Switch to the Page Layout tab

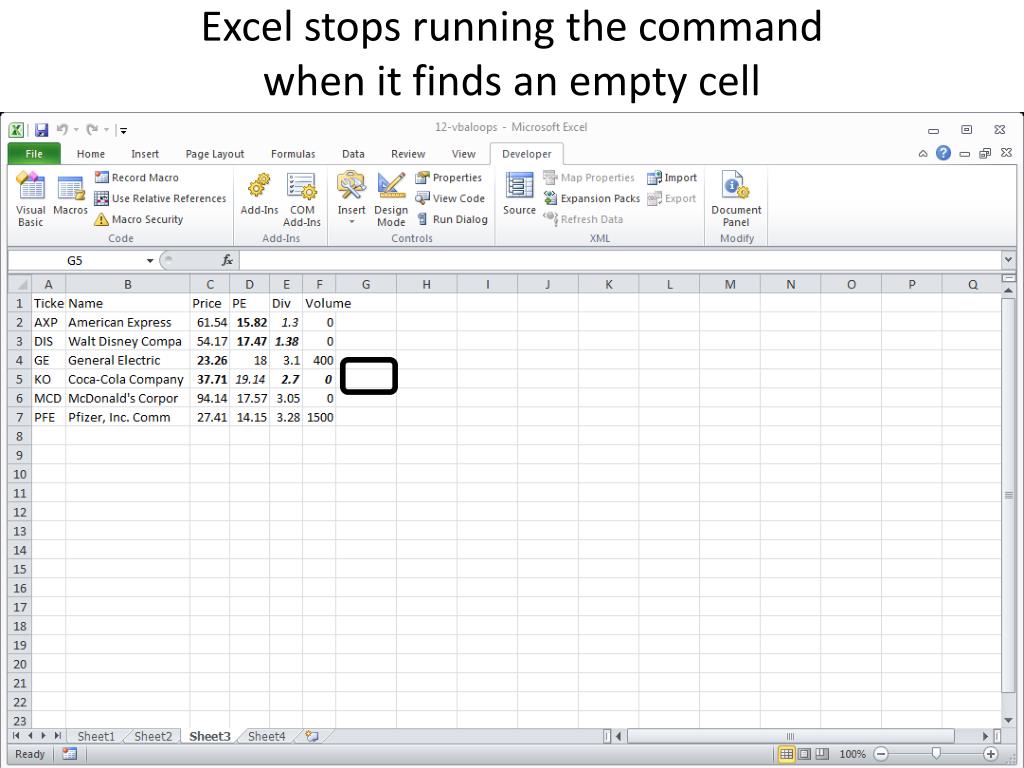[215, 154]
